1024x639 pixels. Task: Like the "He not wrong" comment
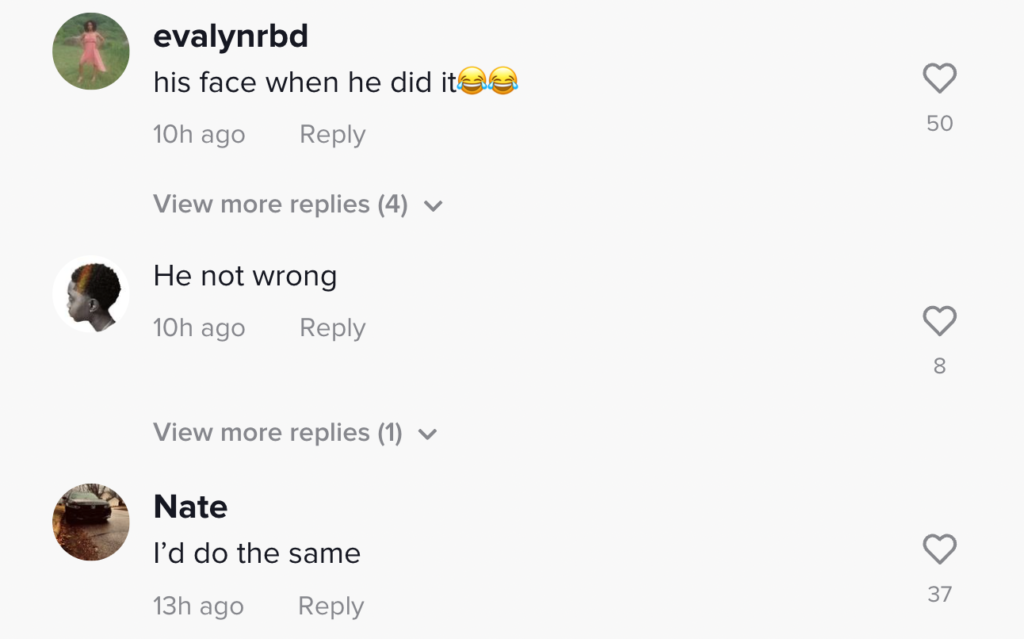(940, 321)
